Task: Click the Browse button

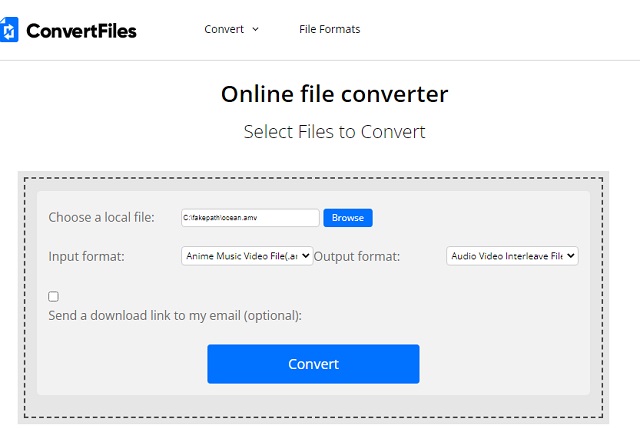Action: tap(348, 218)
